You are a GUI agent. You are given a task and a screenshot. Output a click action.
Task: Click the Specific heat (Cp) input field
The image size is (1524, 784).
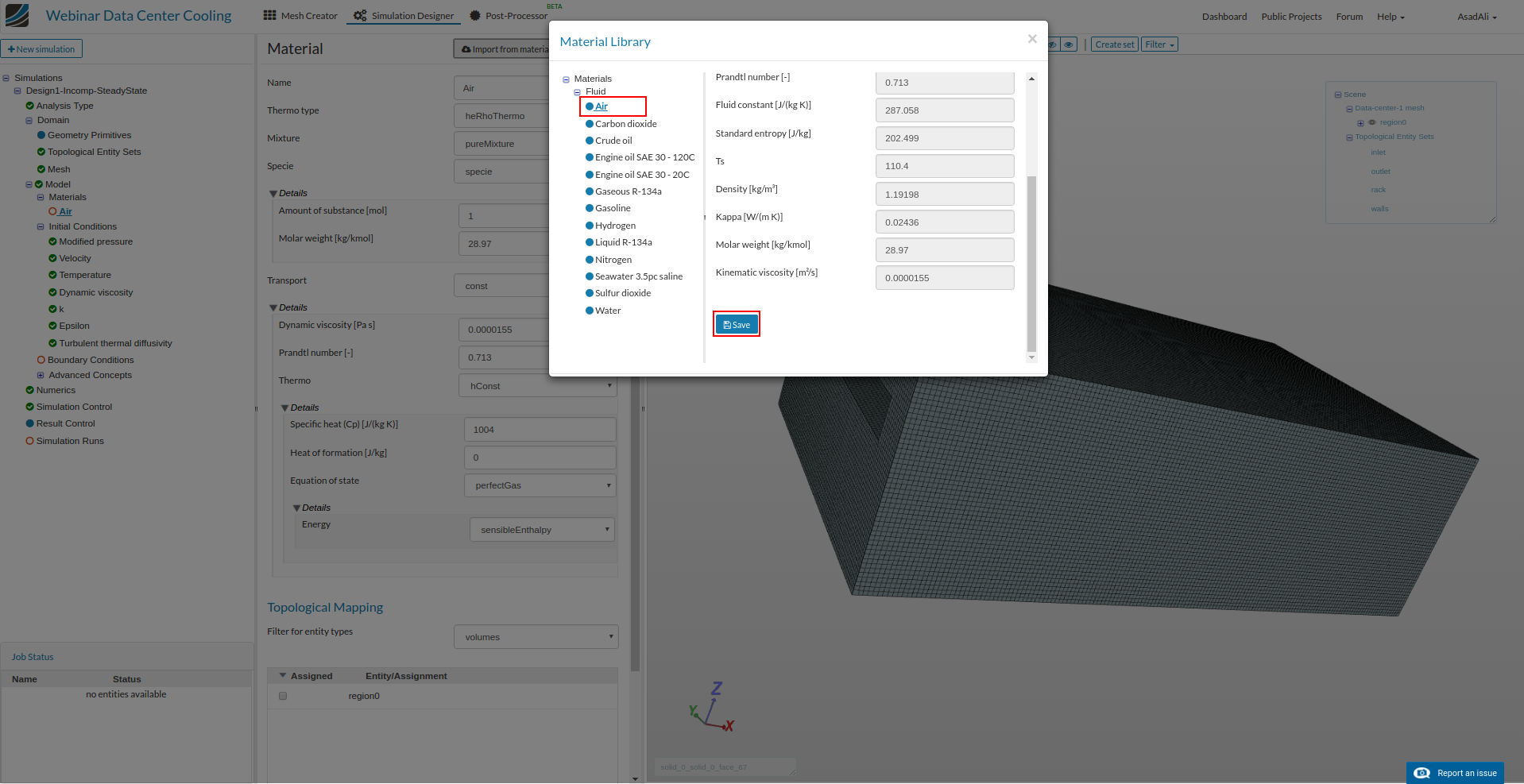[x=540, y=430]
